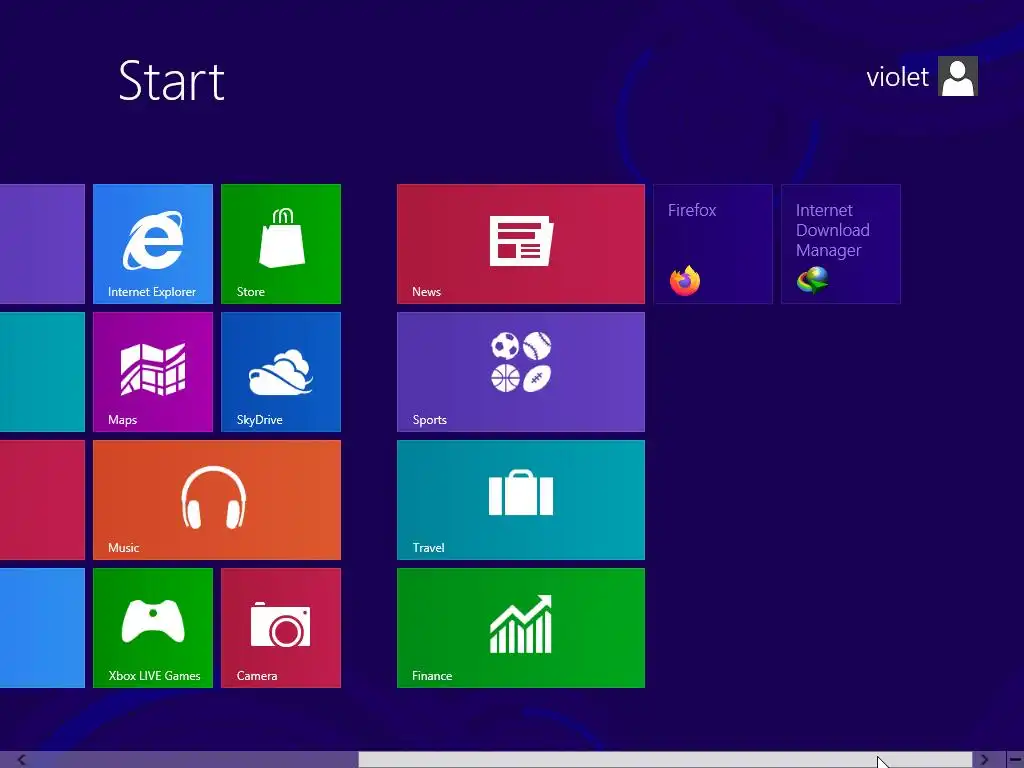The image size is (1024, 768).
Task: Open the Internet Explorer tile
Action: [x=153, y=244]
